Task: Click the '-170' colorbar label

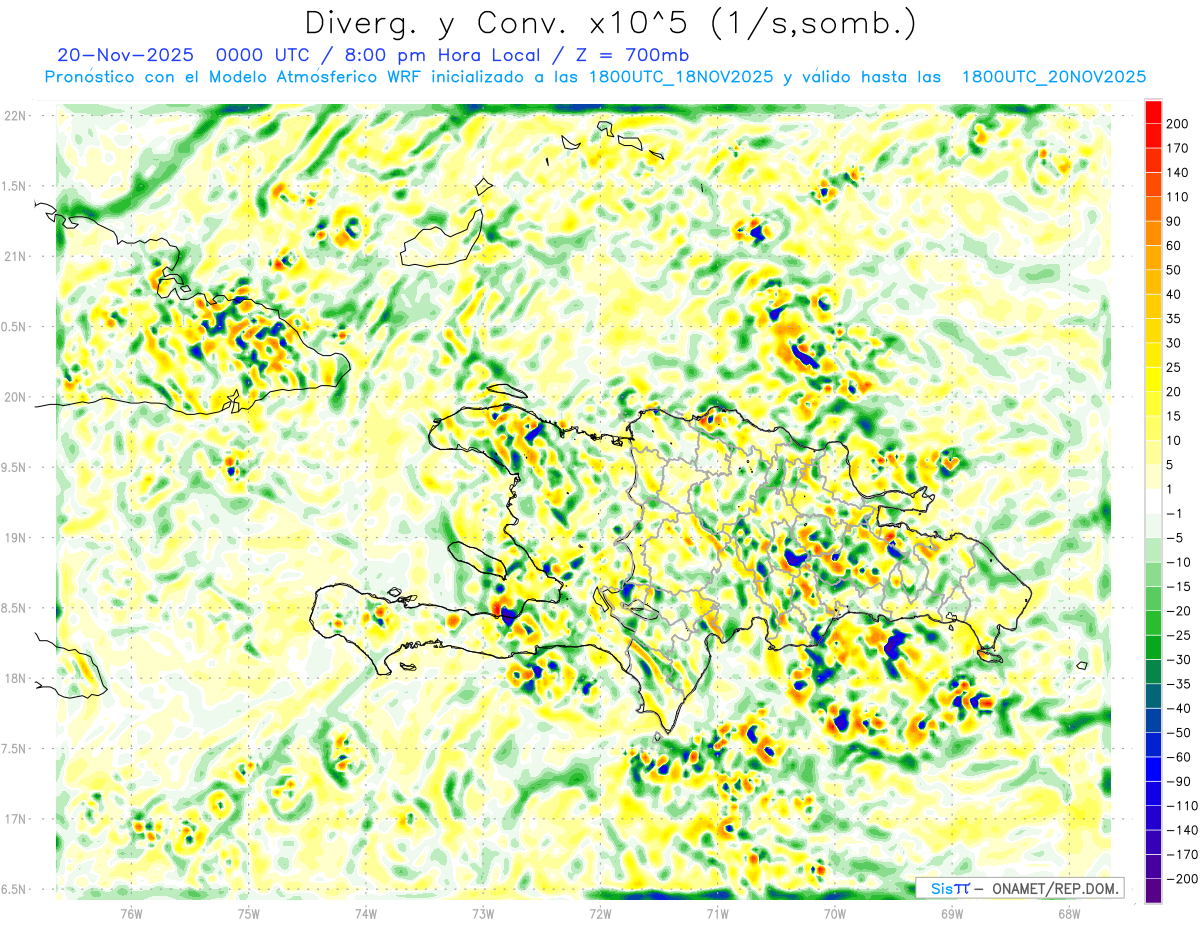Action: click(x=1181, y=854)
